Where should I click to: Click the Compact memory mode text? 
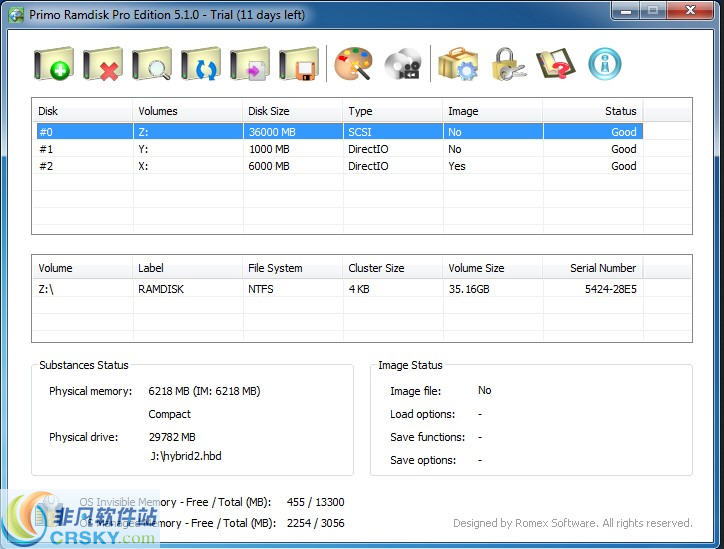[x=169, y=414]
